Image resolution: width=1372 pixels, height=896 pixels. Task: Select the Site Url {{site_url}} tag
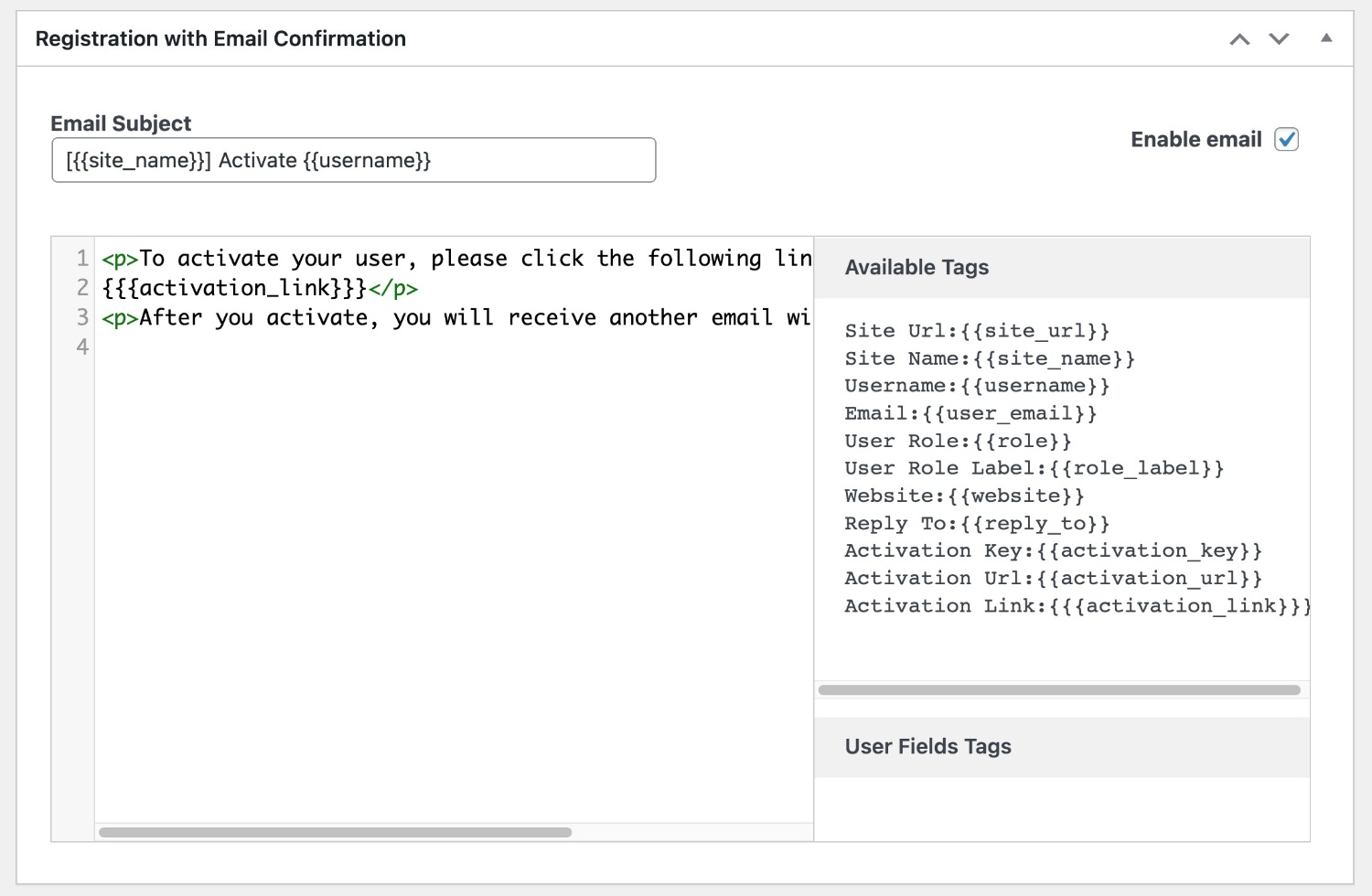click(977, 331)
